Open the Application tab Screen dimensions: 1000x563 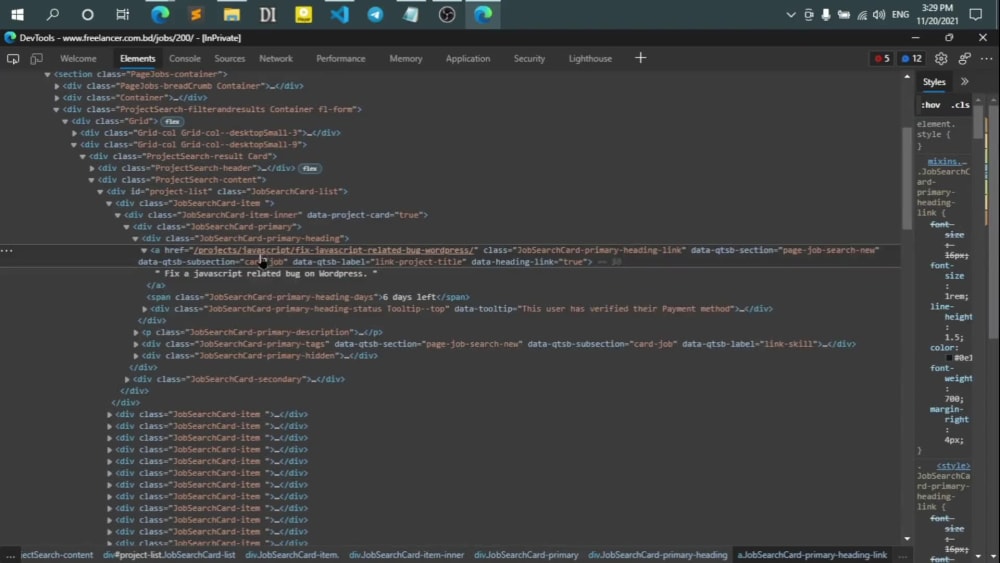[x=467, y=59]
